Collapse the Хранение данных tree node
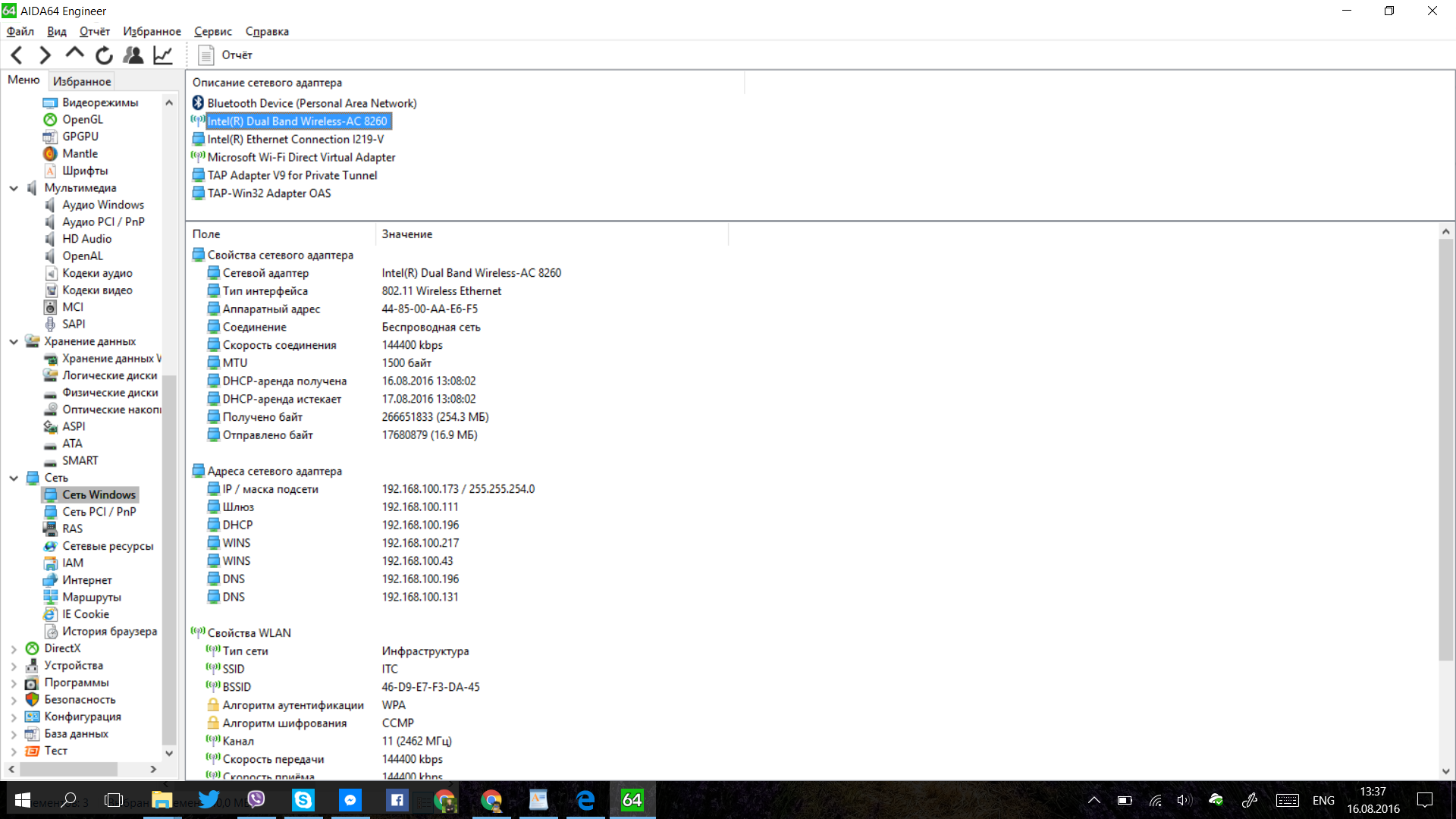The image size is (1456, 819). (14, 341)
